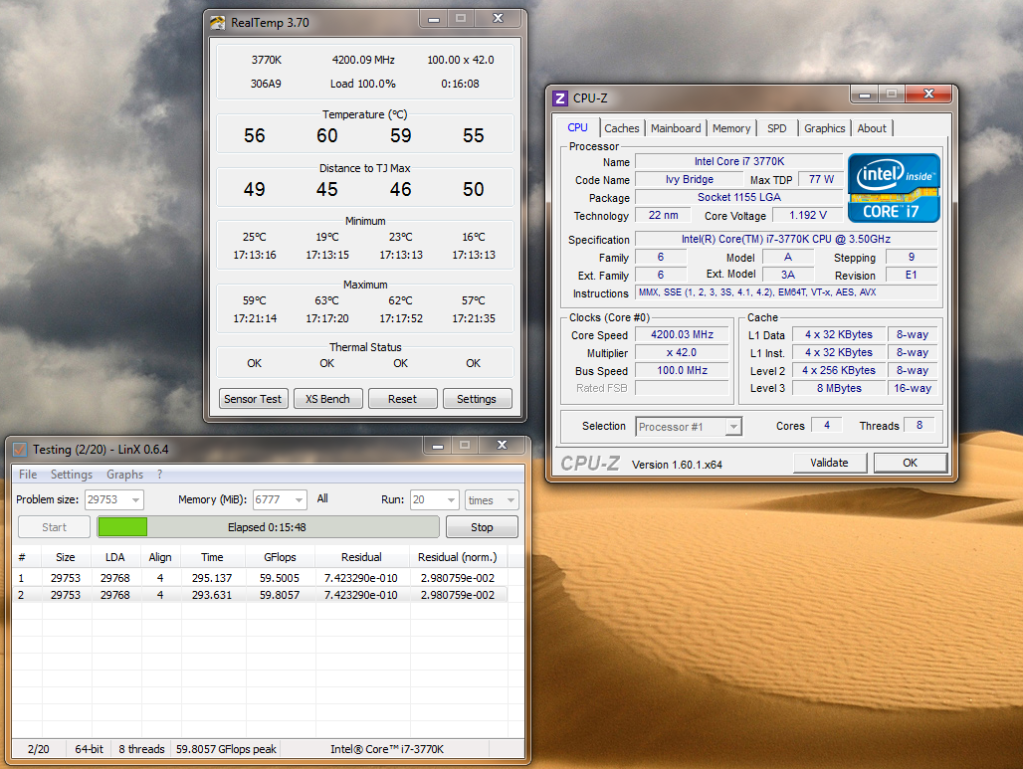Click the Load 100.0% reading in RealTemp

[x=363, y=83]
